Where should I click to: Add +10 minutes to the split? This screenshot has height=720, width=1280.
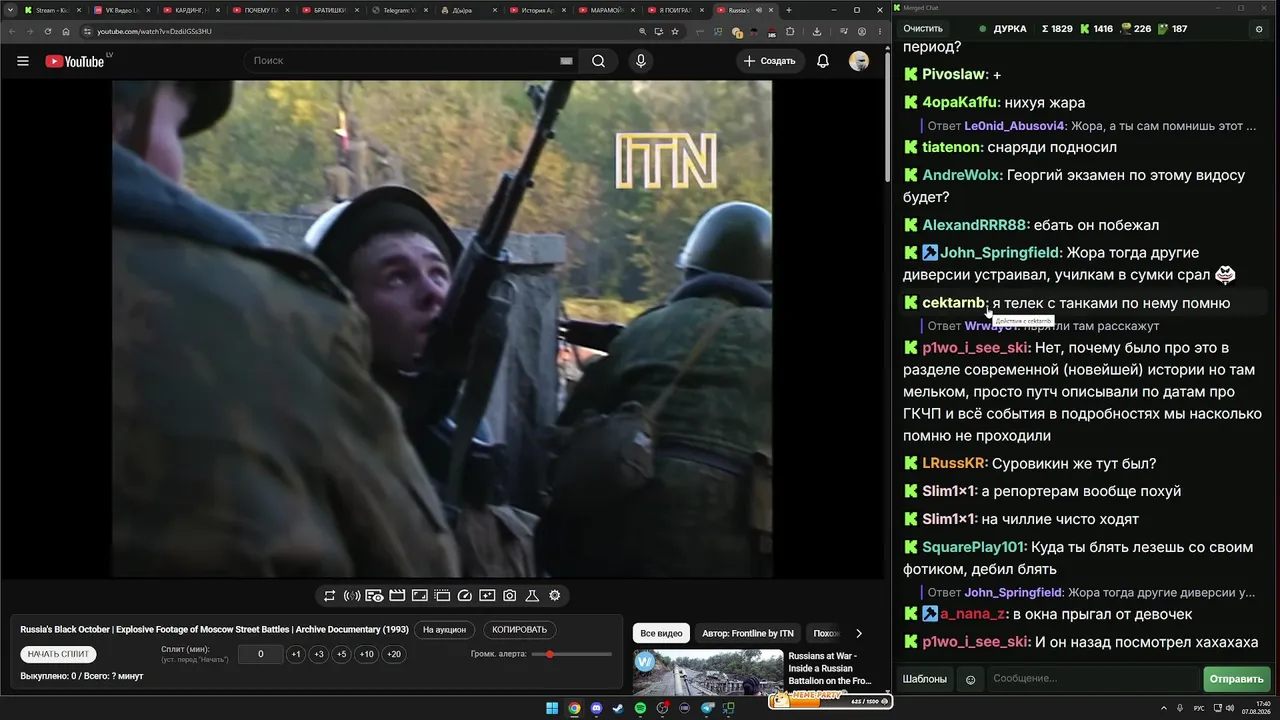(x=367, y=654)
